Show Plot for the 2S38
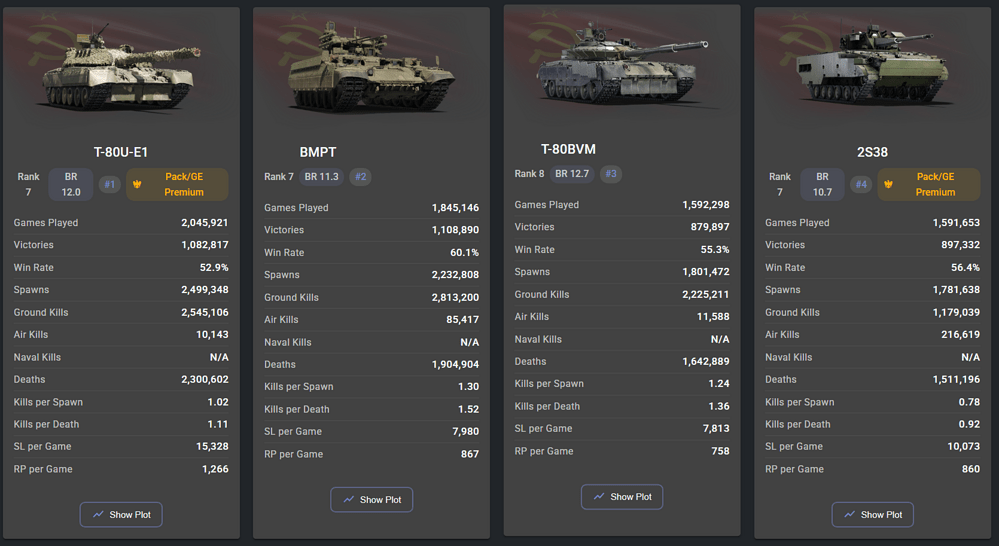 (x=872, y=514)
